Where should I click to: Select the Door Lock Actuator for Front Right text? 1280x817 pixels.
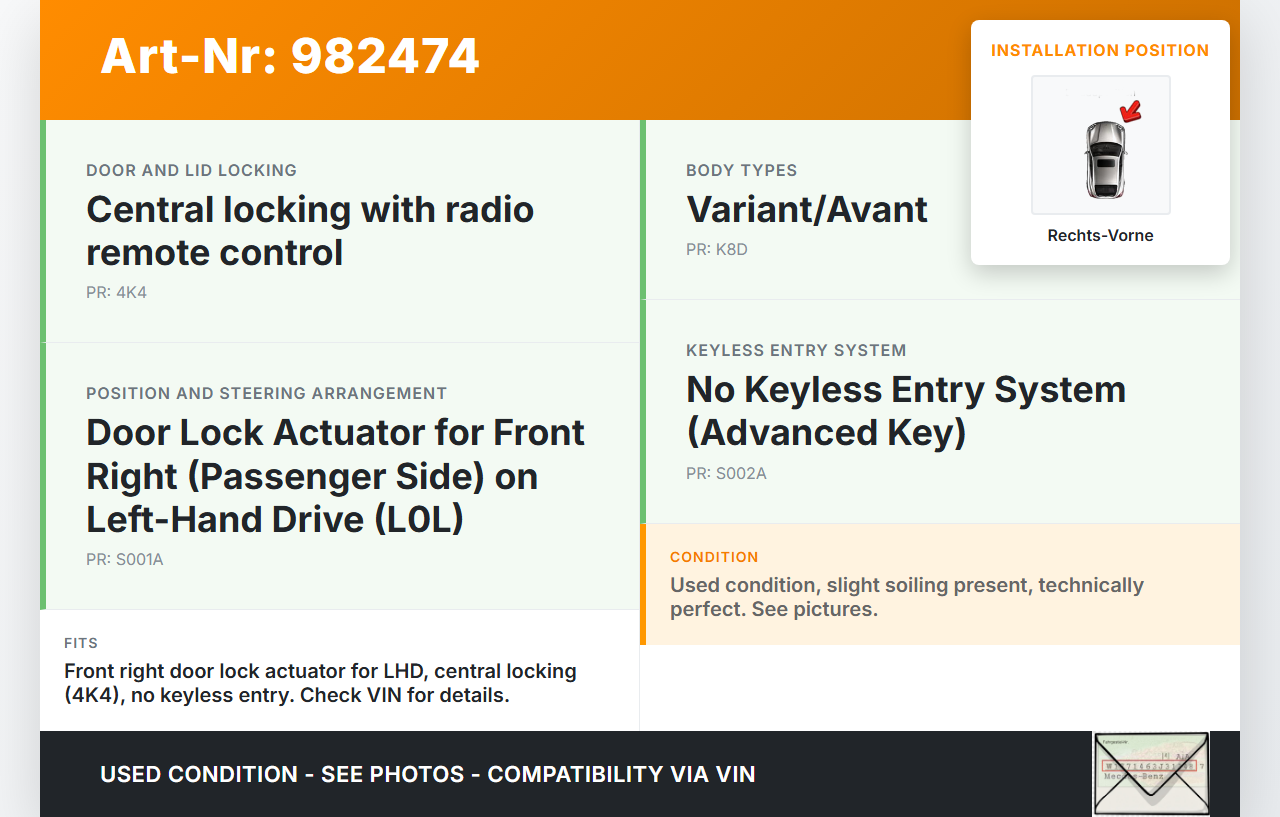(335, 476)
